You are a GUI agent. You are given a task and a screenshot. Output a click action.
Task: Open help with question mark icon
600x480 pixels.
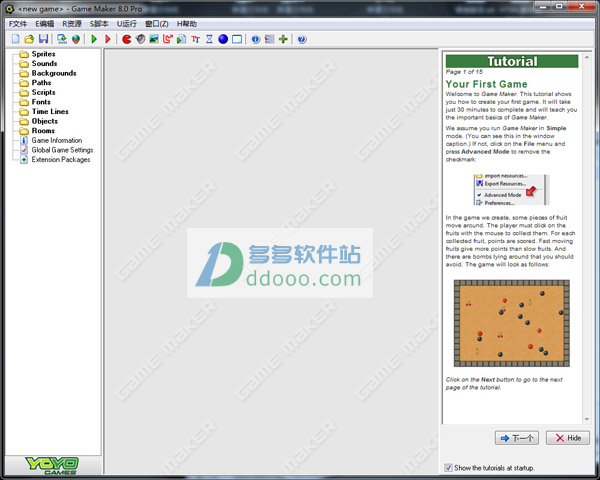[x=302, y=39]
